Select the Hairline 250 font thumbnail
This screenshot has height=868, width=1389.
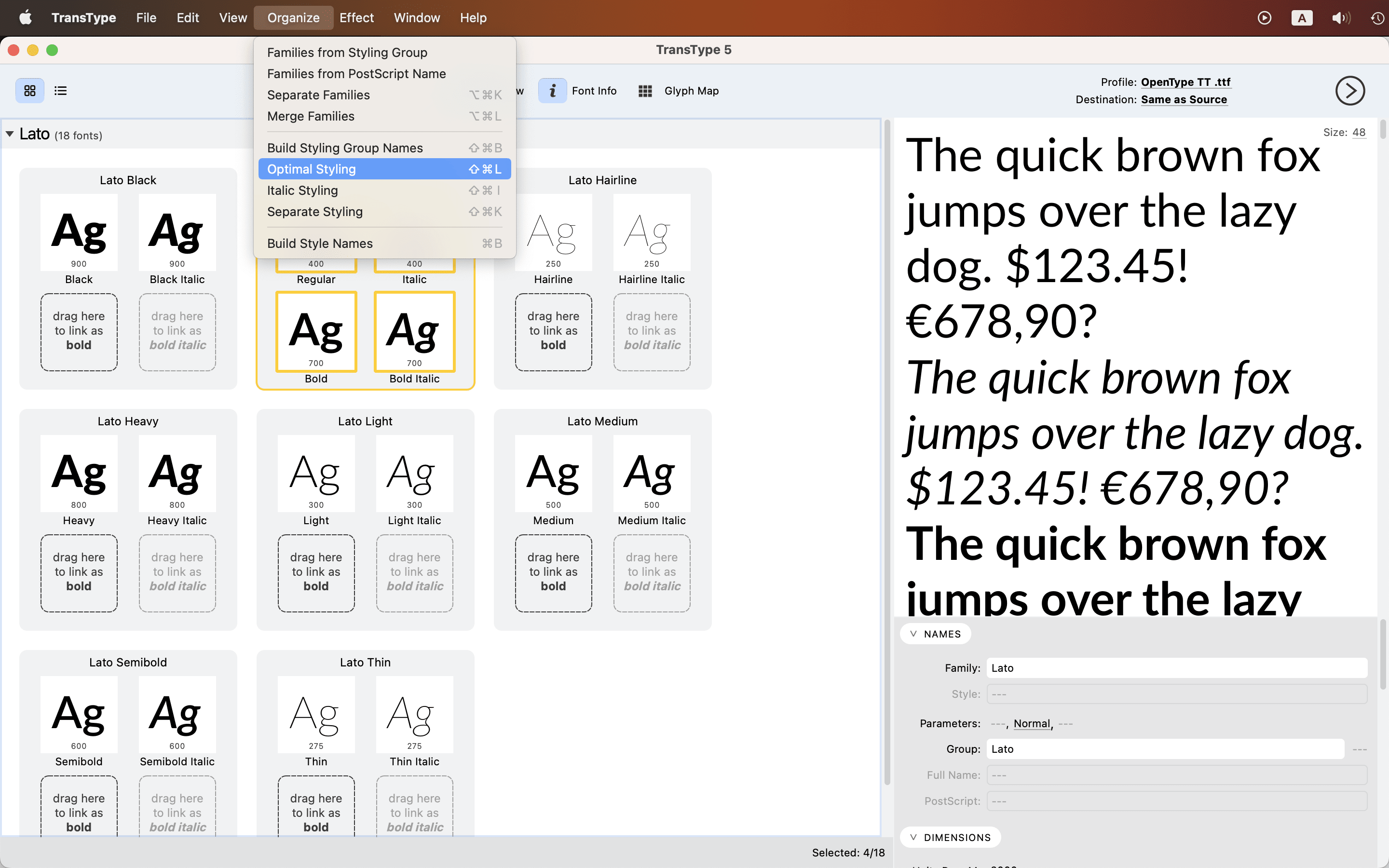(x=553, y=232)
